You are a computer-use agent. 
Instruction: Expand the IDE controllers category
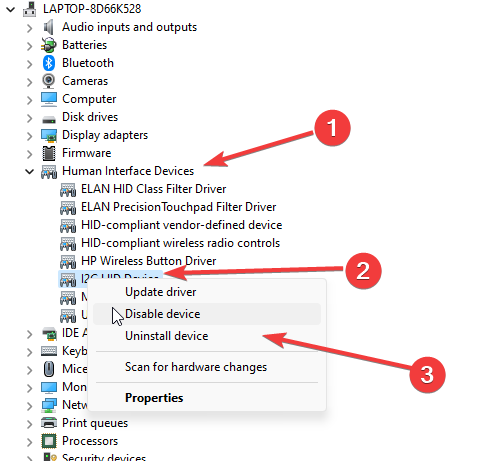click(29, 334)
